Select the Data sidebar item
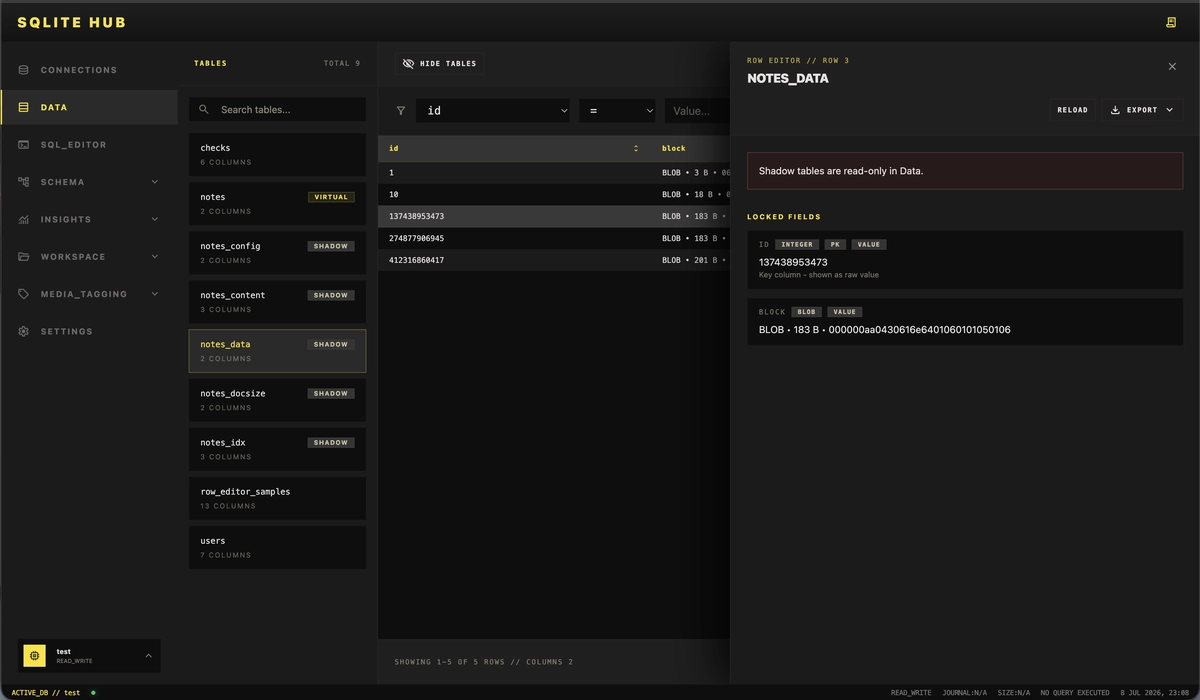 click(89, 107)
